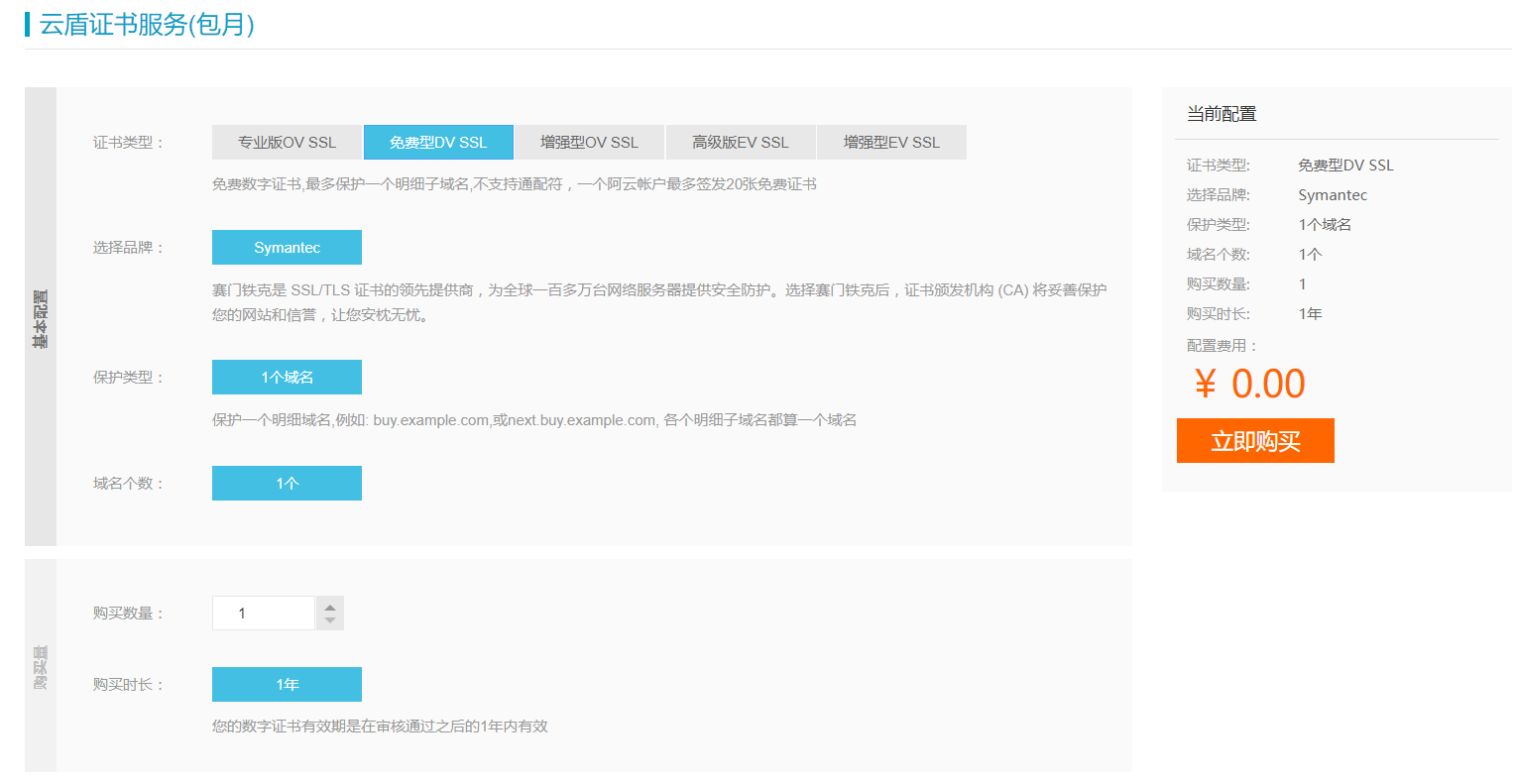
Task: Select 免费型DV SSL certificate type
Action: click(438, 143)
